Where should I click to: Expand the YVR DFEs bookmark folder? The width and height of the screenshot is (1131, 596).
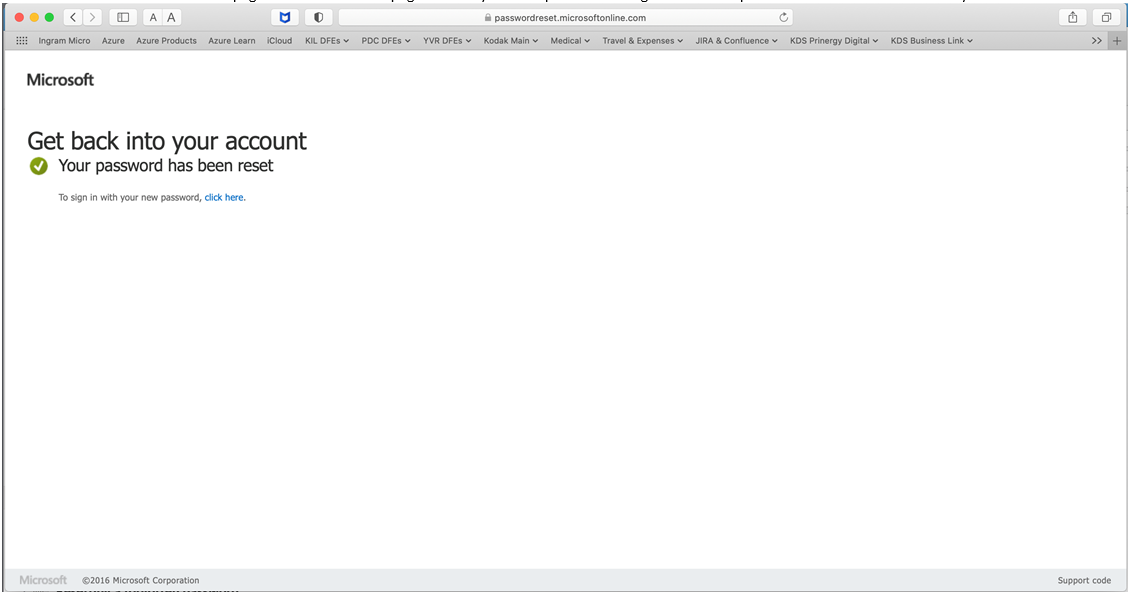pyautogui.click(x=447, y=40)
